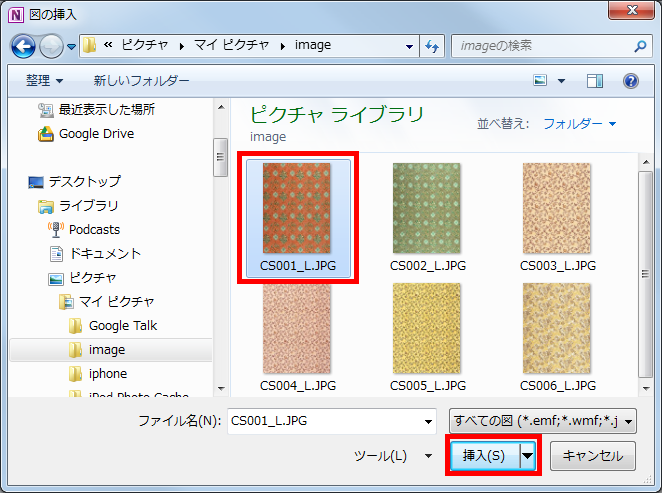Click the blue help icon
The height and width of the screenshot is (493, 662).
pos(631,81)
